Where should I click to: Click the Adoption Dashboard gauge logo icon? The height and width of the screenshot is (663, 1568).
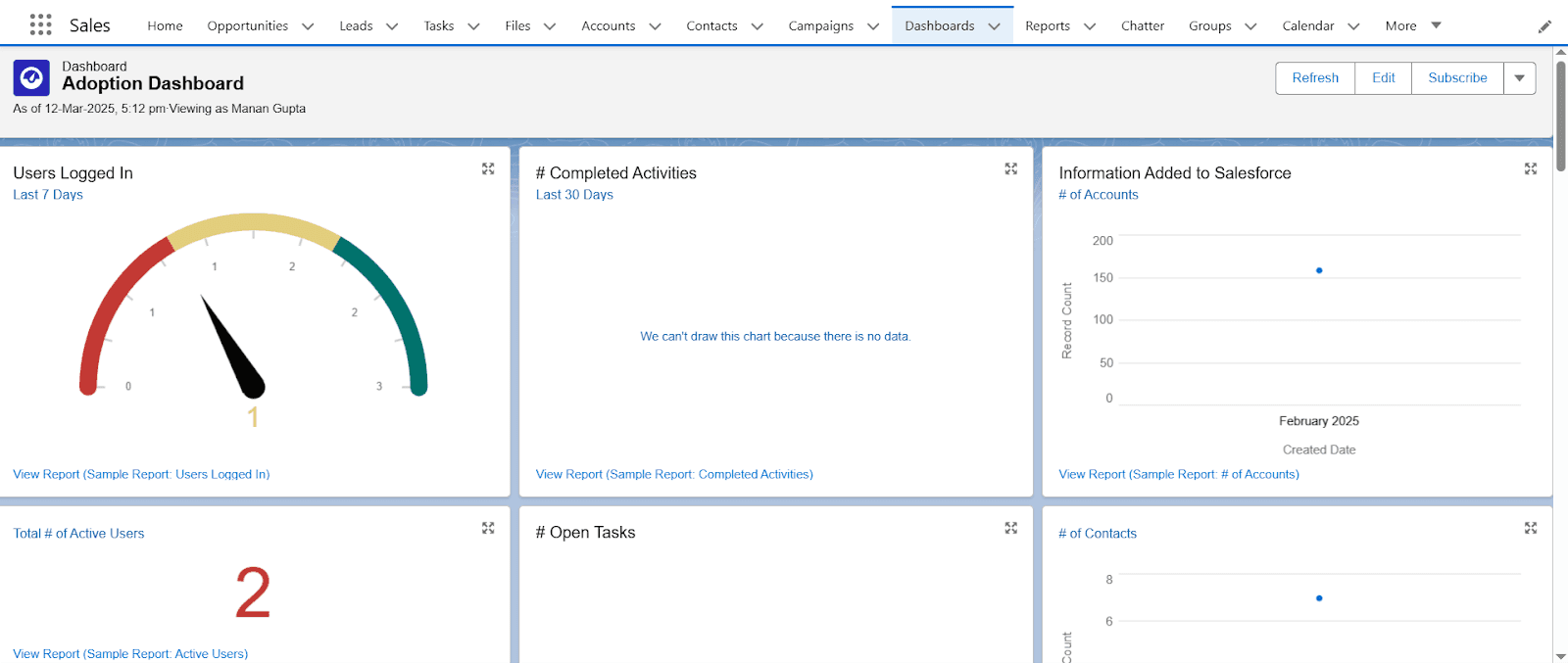[31, 77]
